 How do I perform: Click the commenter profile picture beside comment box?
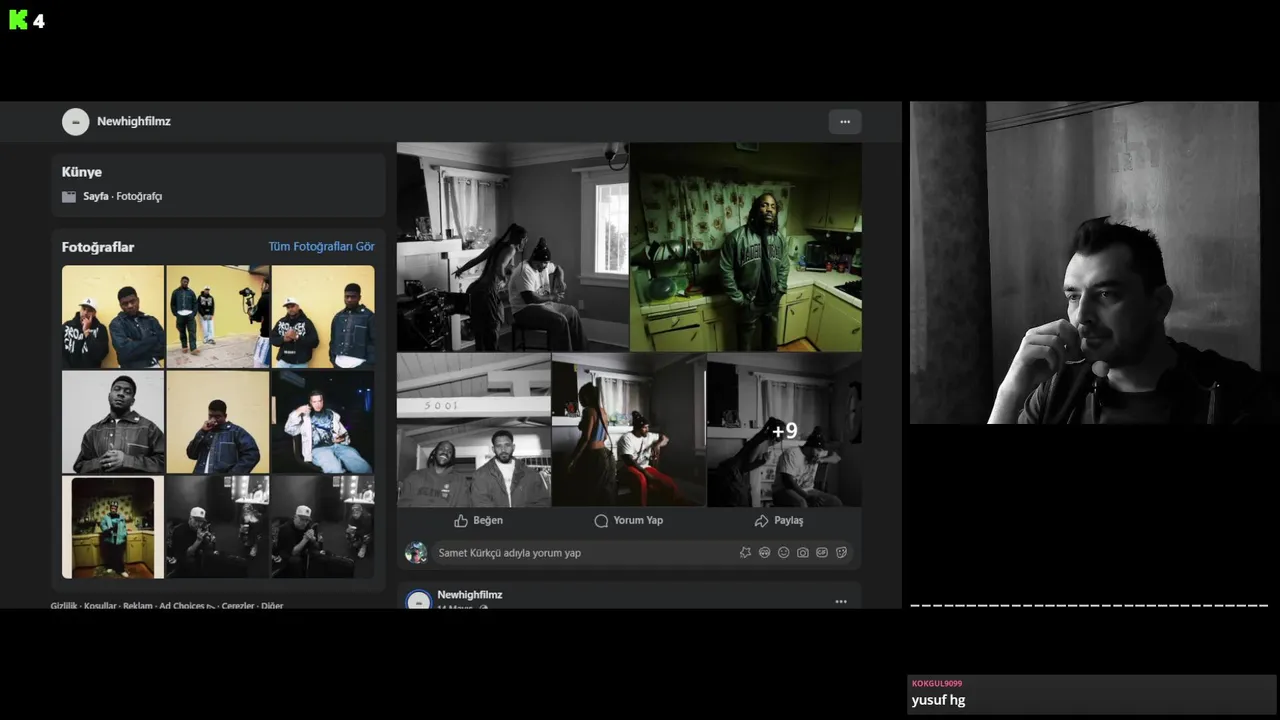(416, 552)
